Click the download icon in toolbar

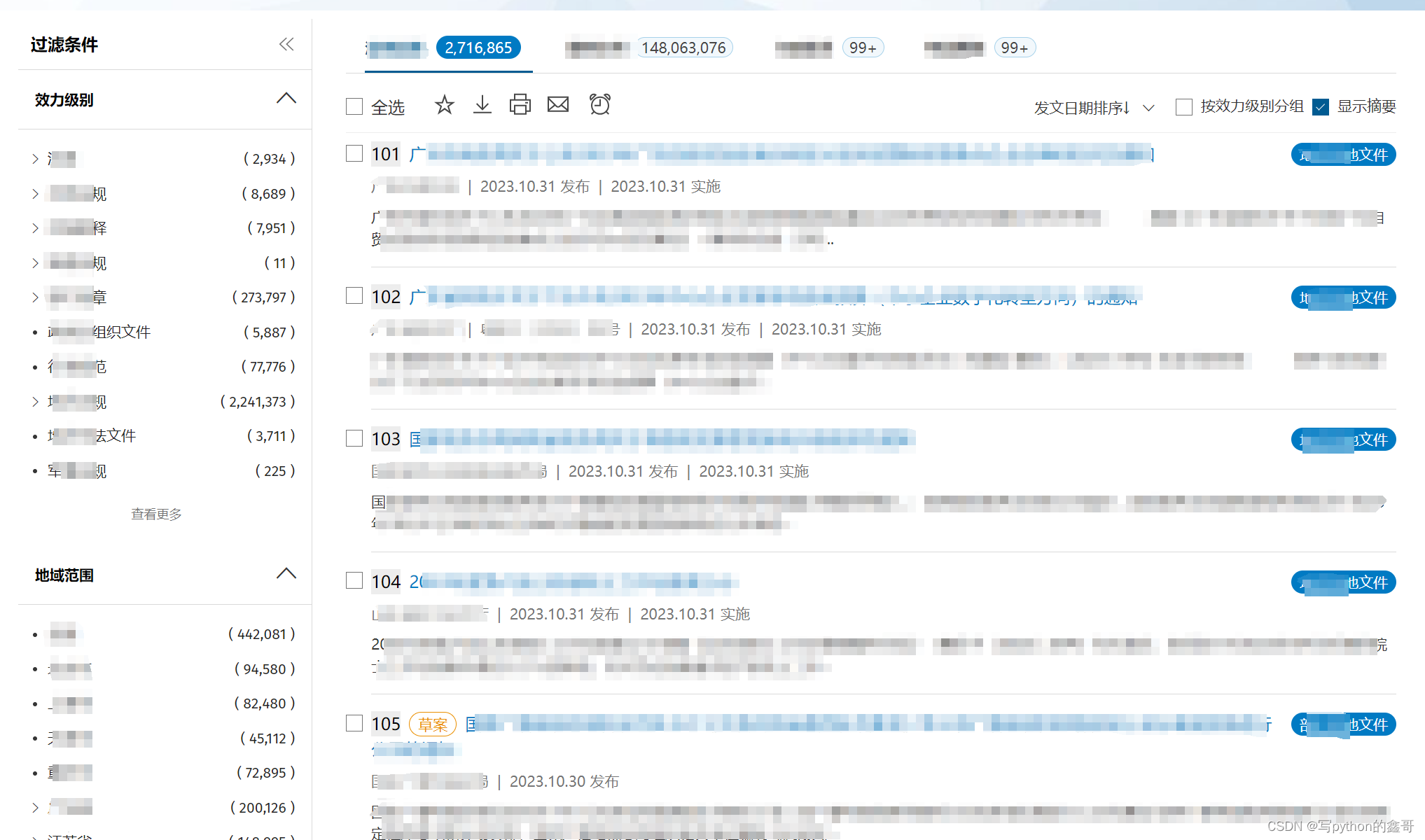click(482, 105)
